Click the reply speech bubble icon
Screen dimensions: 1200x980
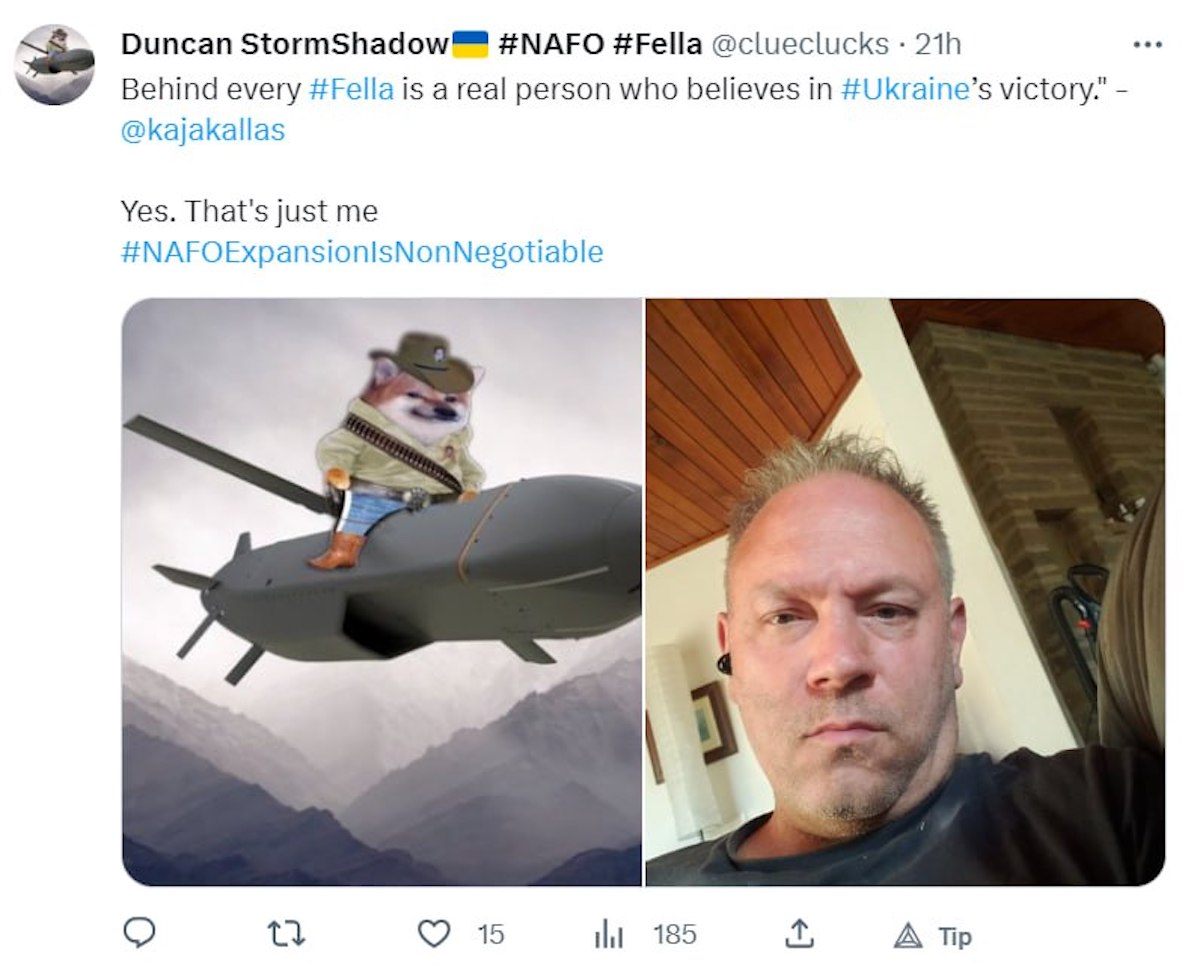tap(139, 934)
